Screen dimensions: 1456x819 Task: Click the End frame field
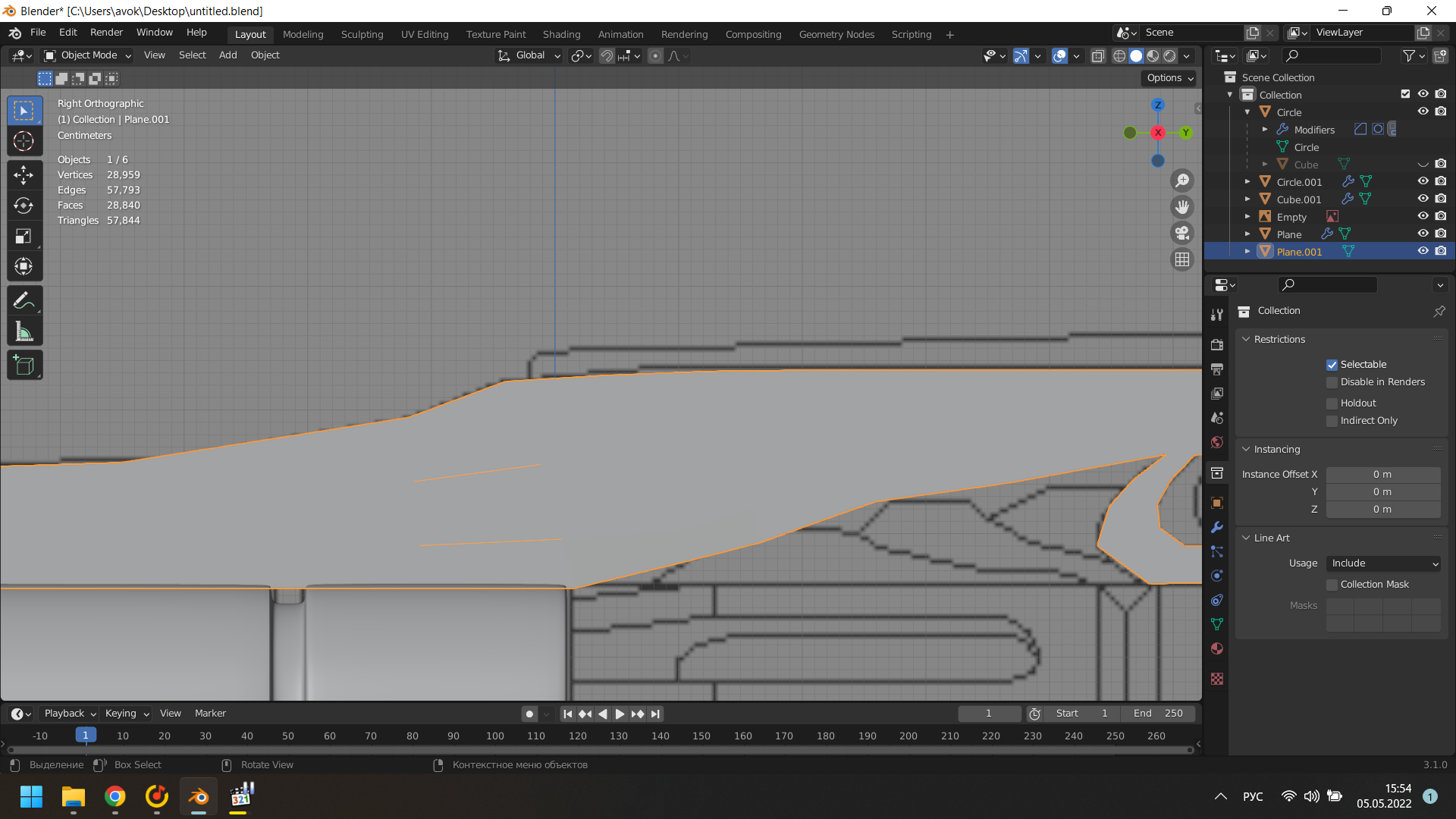(x=1158, y=714)
